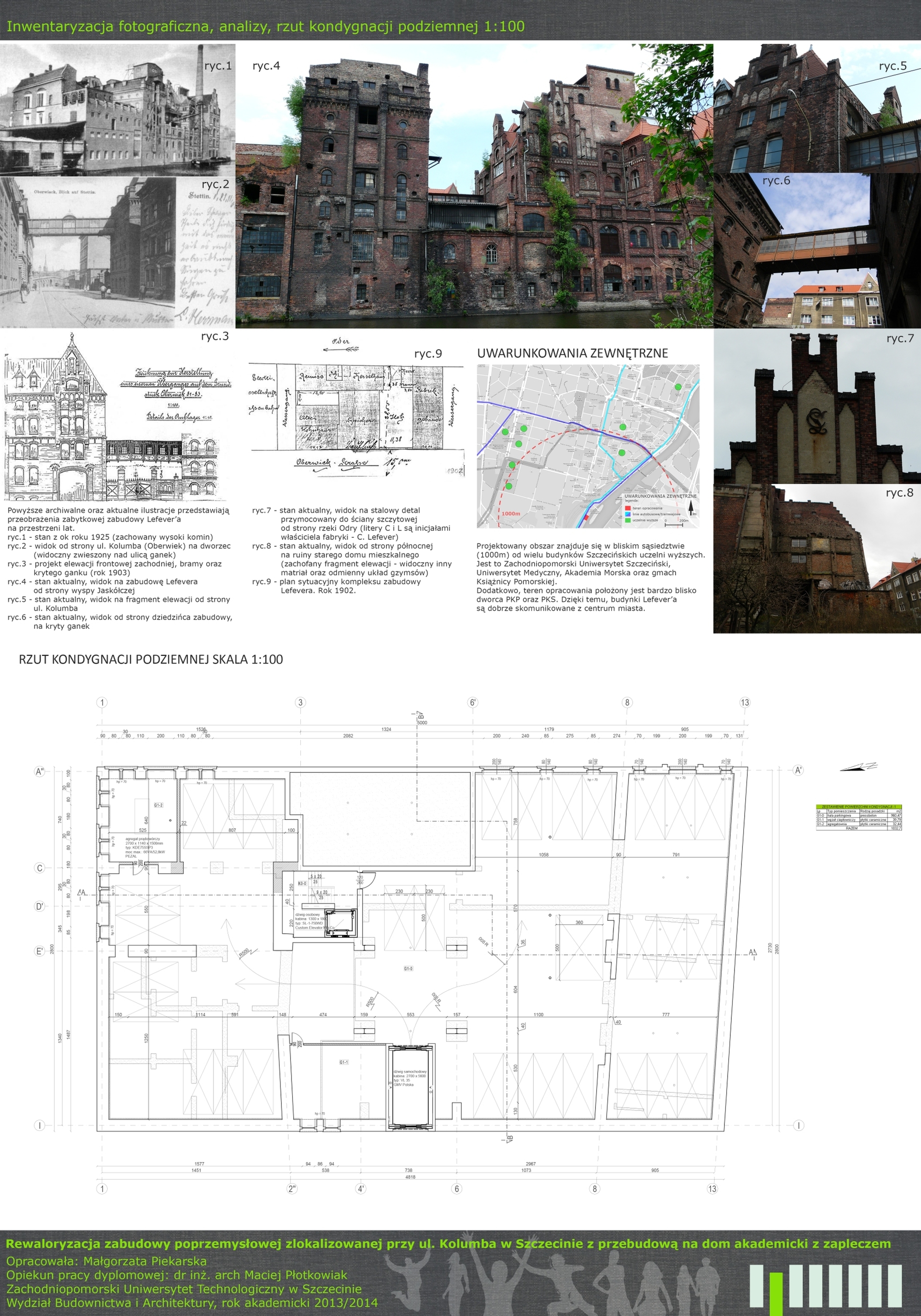Select the heading 'UWARUNKOWANIA ZEWNĘTRZNE'

(572, 353)
